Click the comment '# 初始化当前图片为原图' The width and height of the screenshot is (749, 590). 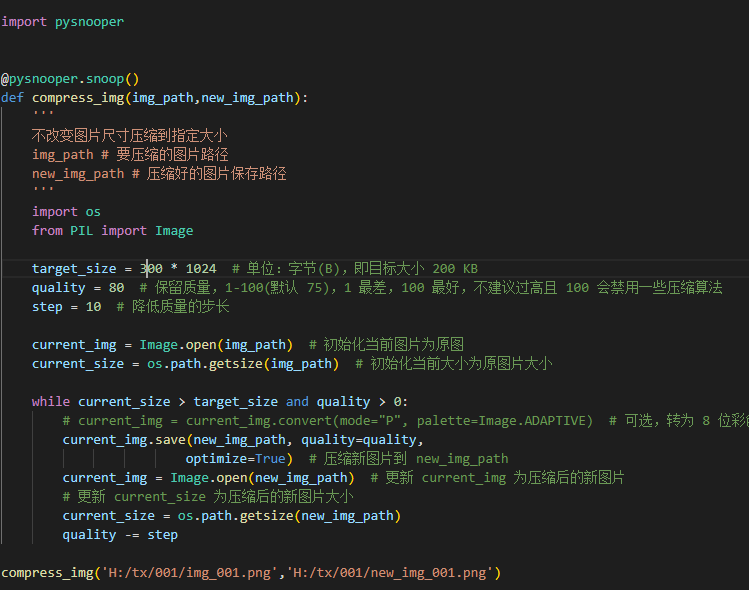pyautogui.click(x=386, y=345)
